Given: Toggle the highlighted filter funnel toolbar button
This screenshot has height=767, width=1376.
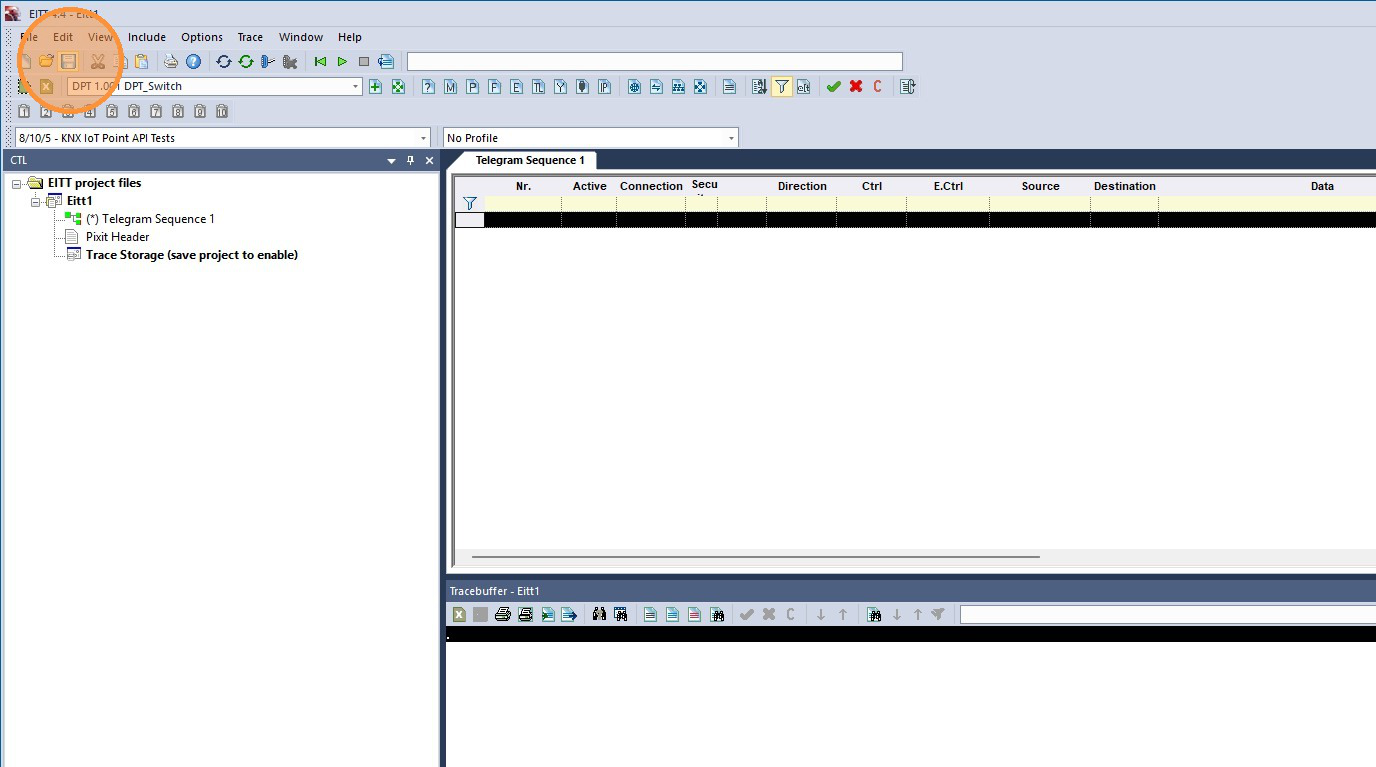Looking at the screenshot, I should tap(781, 87).
